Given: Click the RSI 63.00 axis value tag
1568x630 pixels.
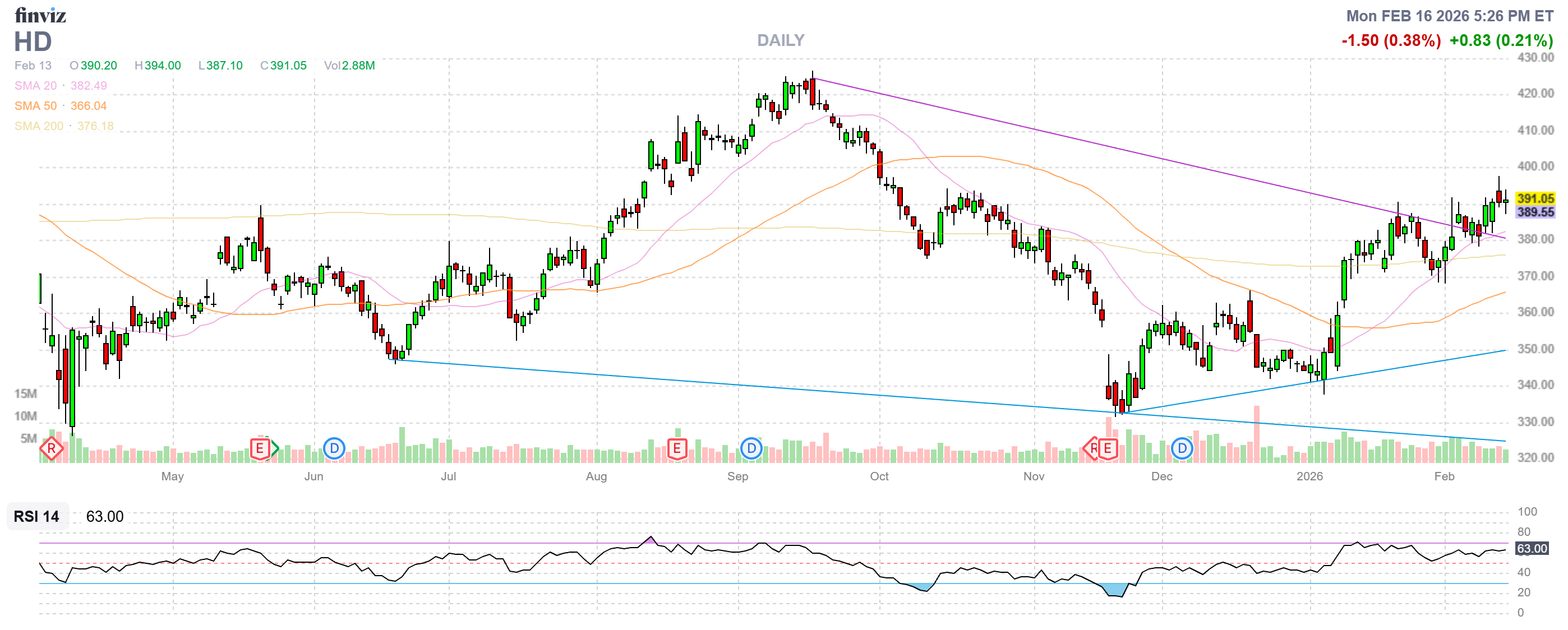Looking at the screenshot, I should 1532,549.
